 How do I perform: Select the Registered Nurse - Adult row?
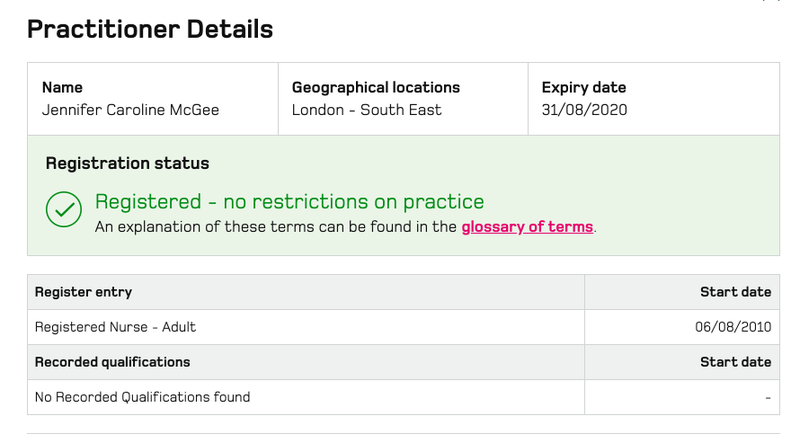click(403, 327)
